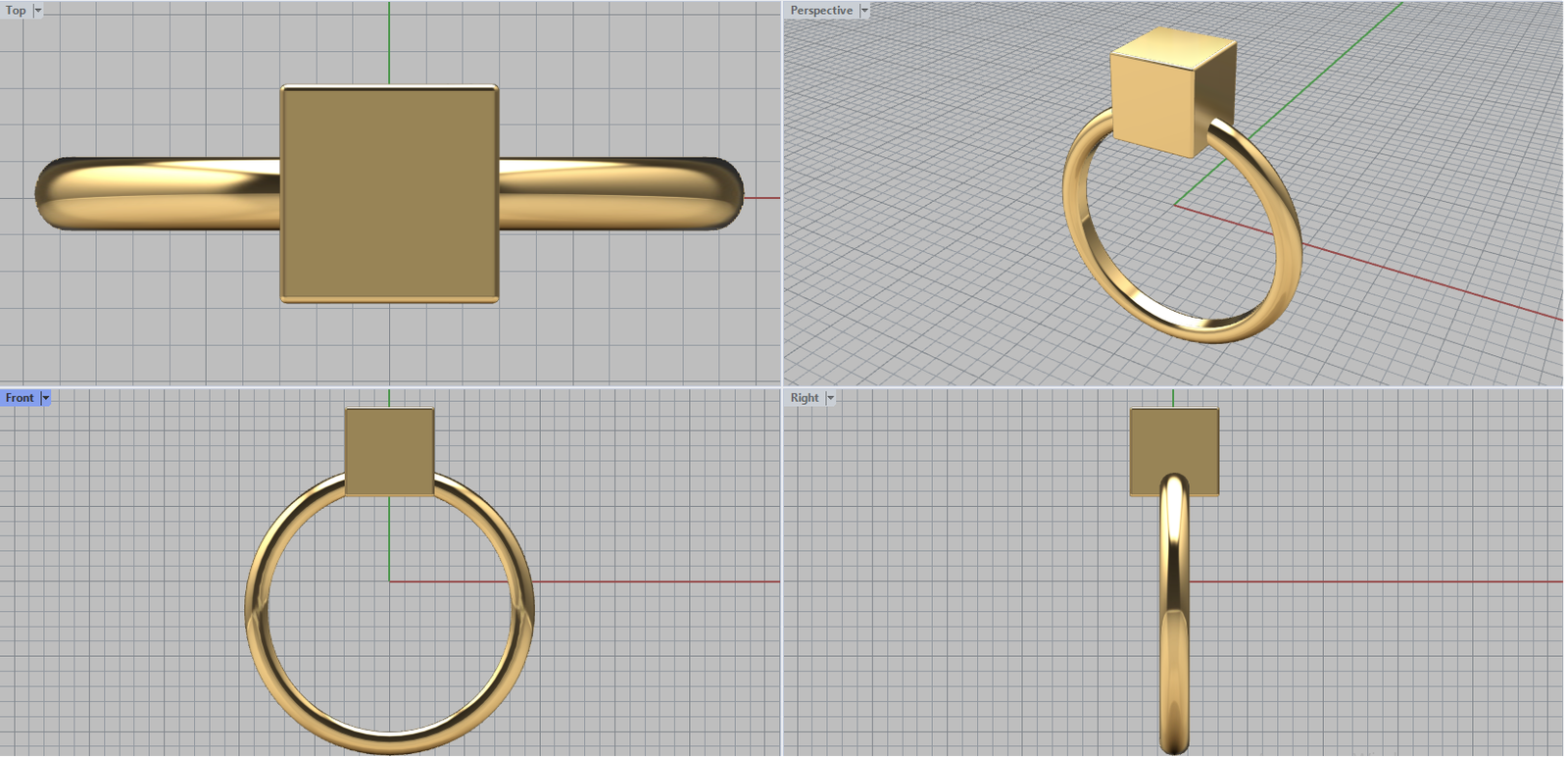Activate the Top viewport title label
The height and width of the screenshot is (757, 1568).
[16, 10]
